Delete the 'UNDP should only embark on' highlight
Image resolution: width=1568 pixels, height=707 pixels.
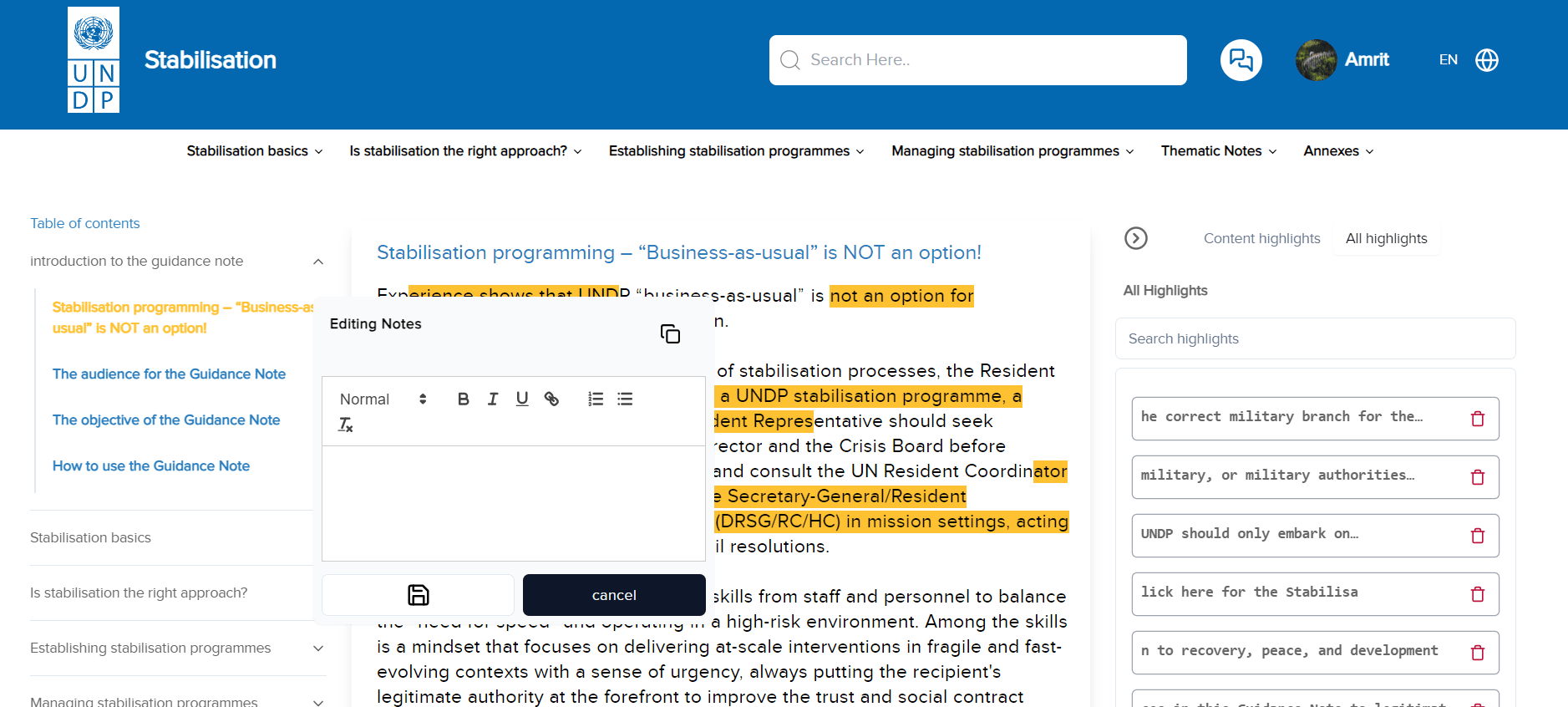1477,536
